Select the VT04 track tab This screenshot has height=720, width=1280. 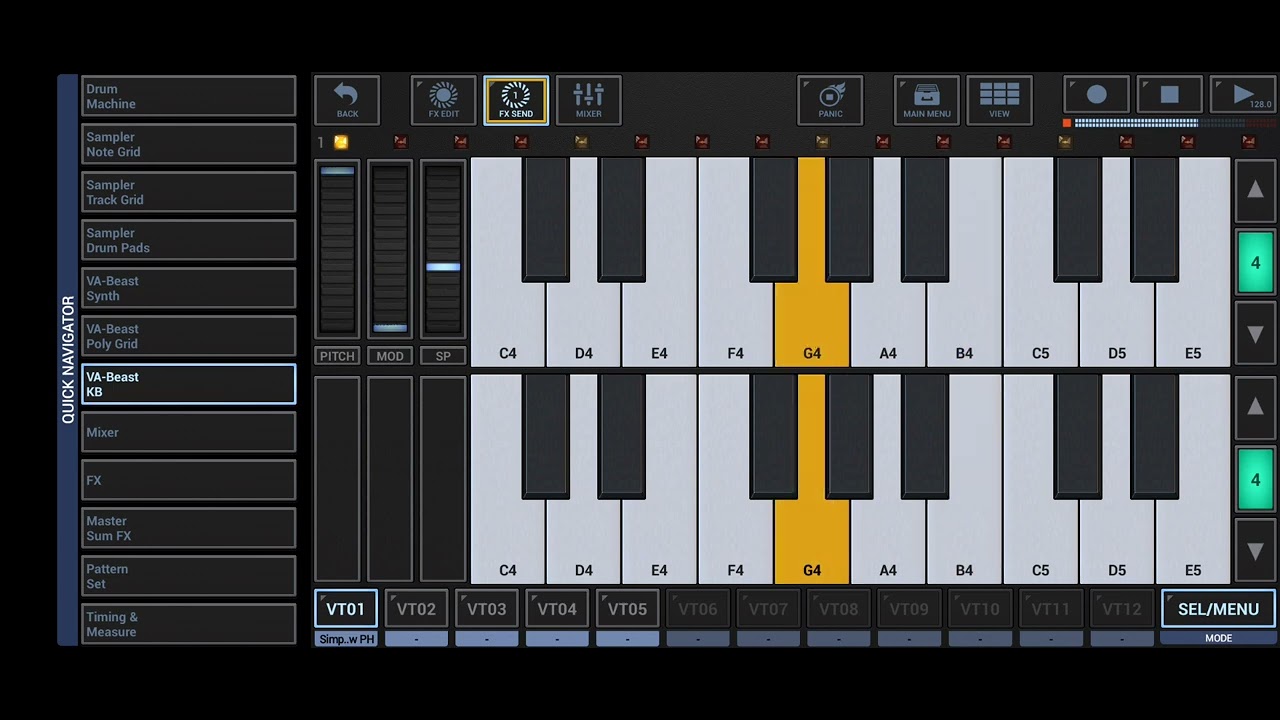[557, 609]
